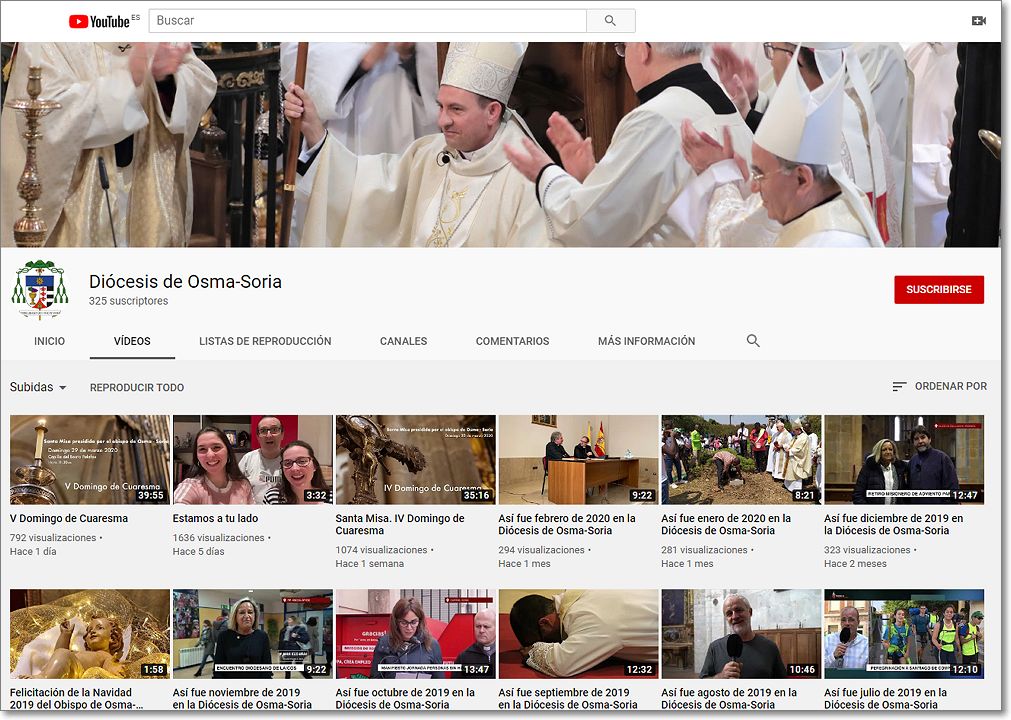Search within channel magnifier icon
Image resolution: width=1011 pixels, height=720 pixels.
(752, 340)
